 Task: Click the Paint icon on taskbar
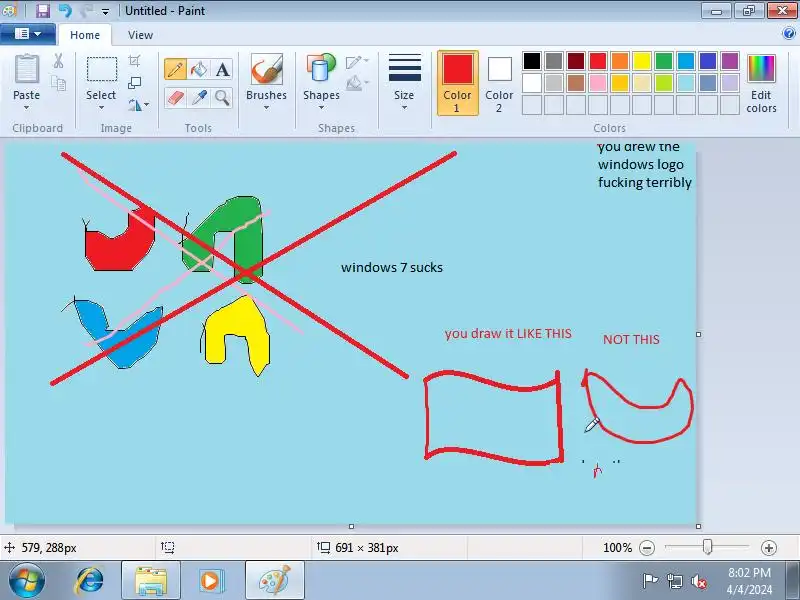[x=274, y=581]
